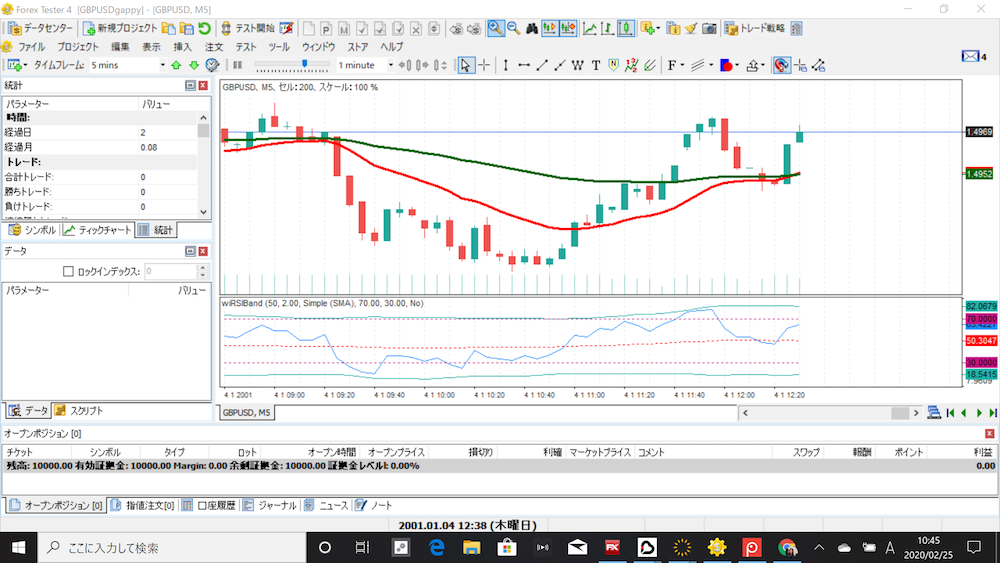Open the タイムフレーム 5 mins dropdown
1000x563 pixels.
pos(161,65)
